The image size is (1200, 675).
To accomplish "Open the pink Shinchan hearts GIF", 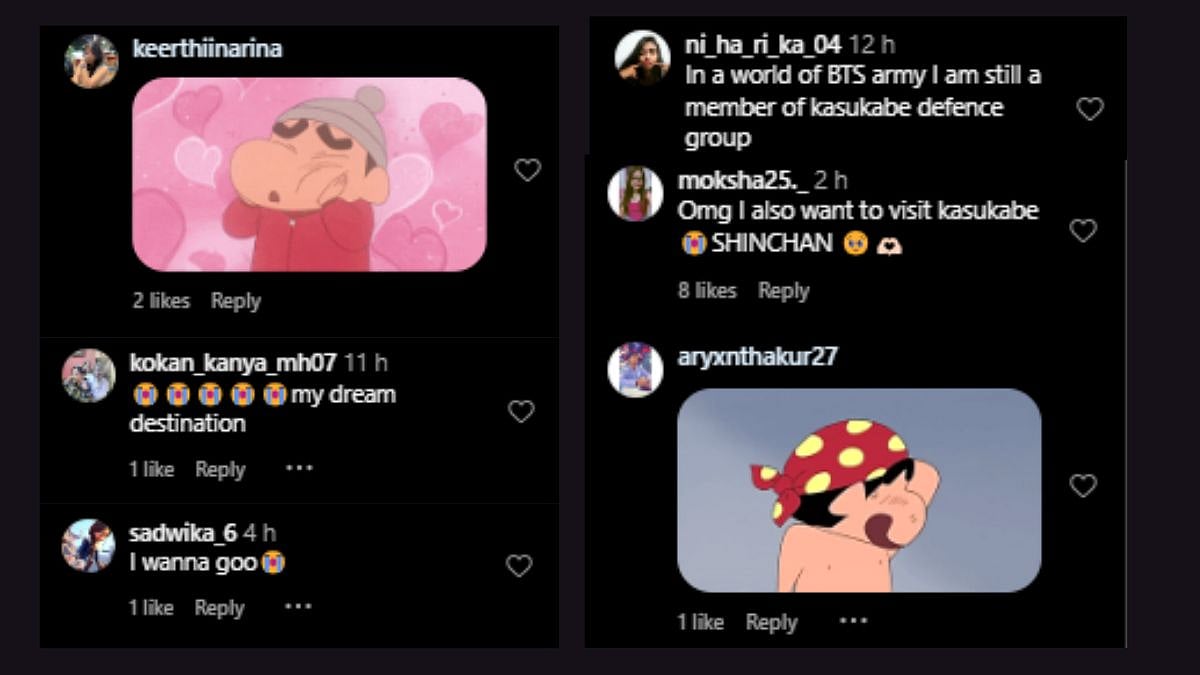I will pyautogui.click(x=309, y=174).
